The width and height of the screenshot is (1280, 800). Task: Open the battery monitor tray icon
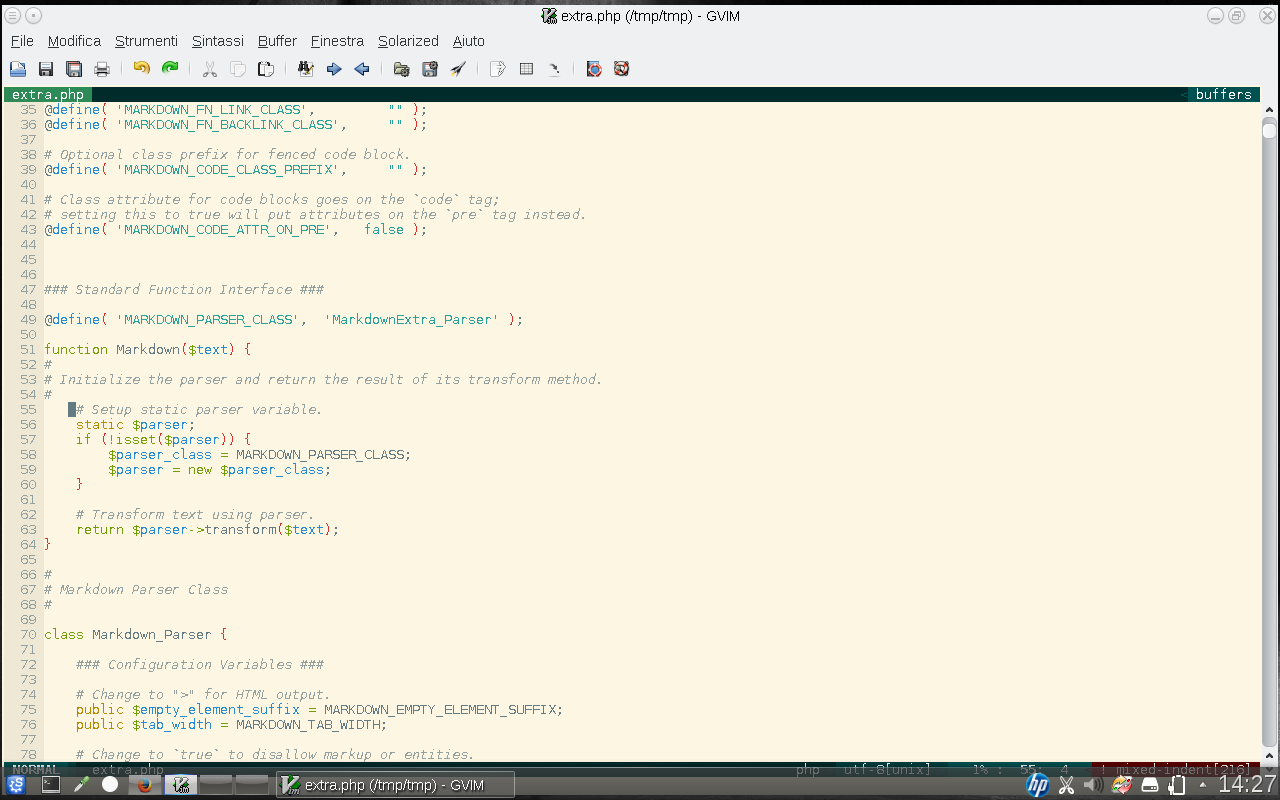click(1177, 785)
